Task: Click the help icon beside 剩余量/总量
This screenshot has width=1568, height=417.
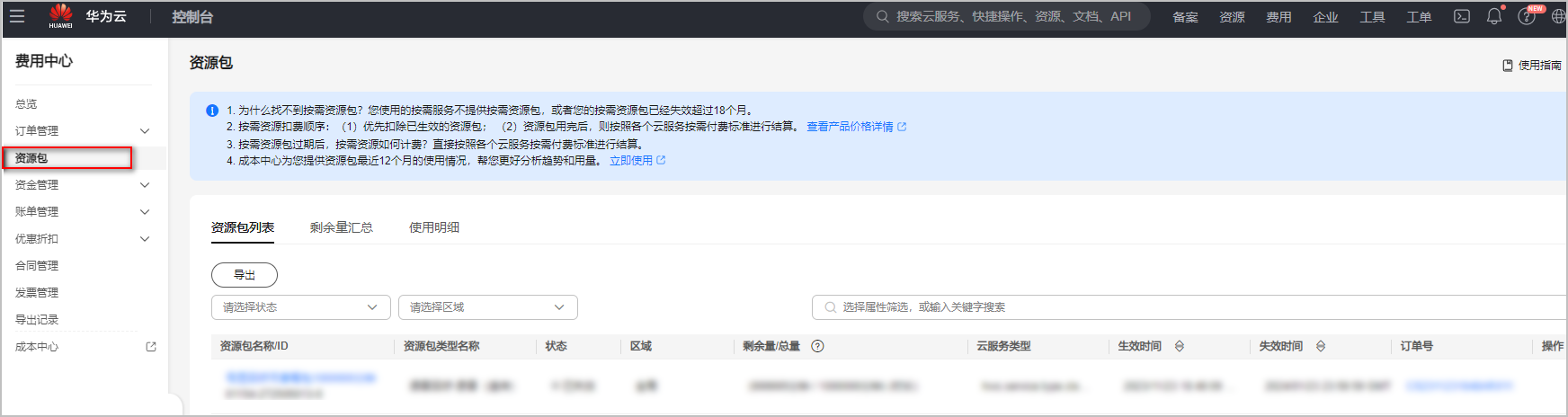Action: (x=817, y=346)
